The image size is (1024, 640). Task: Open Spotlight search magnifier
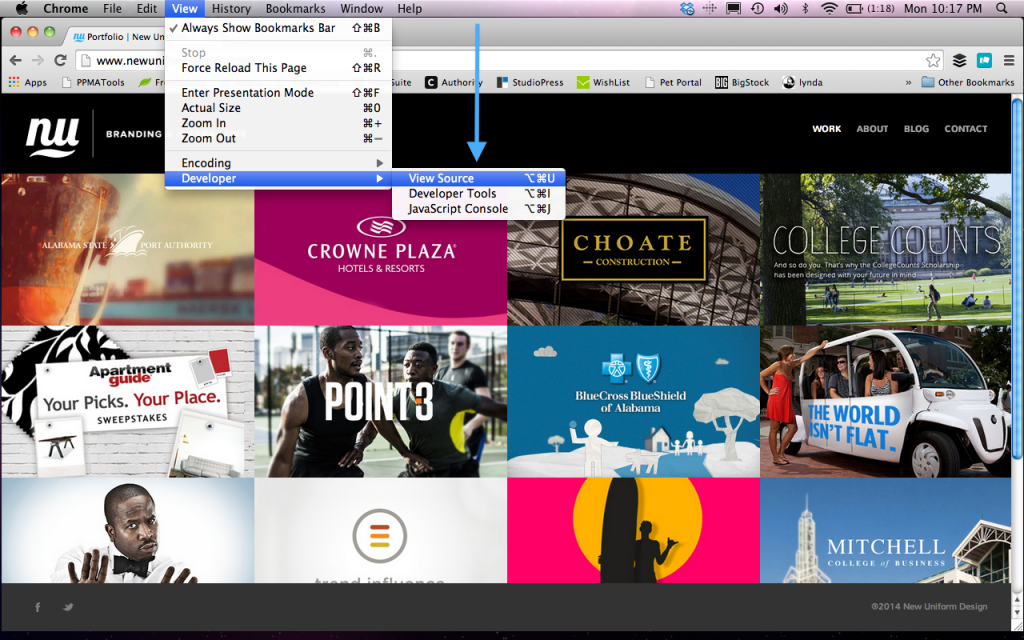pos(1002,8)
